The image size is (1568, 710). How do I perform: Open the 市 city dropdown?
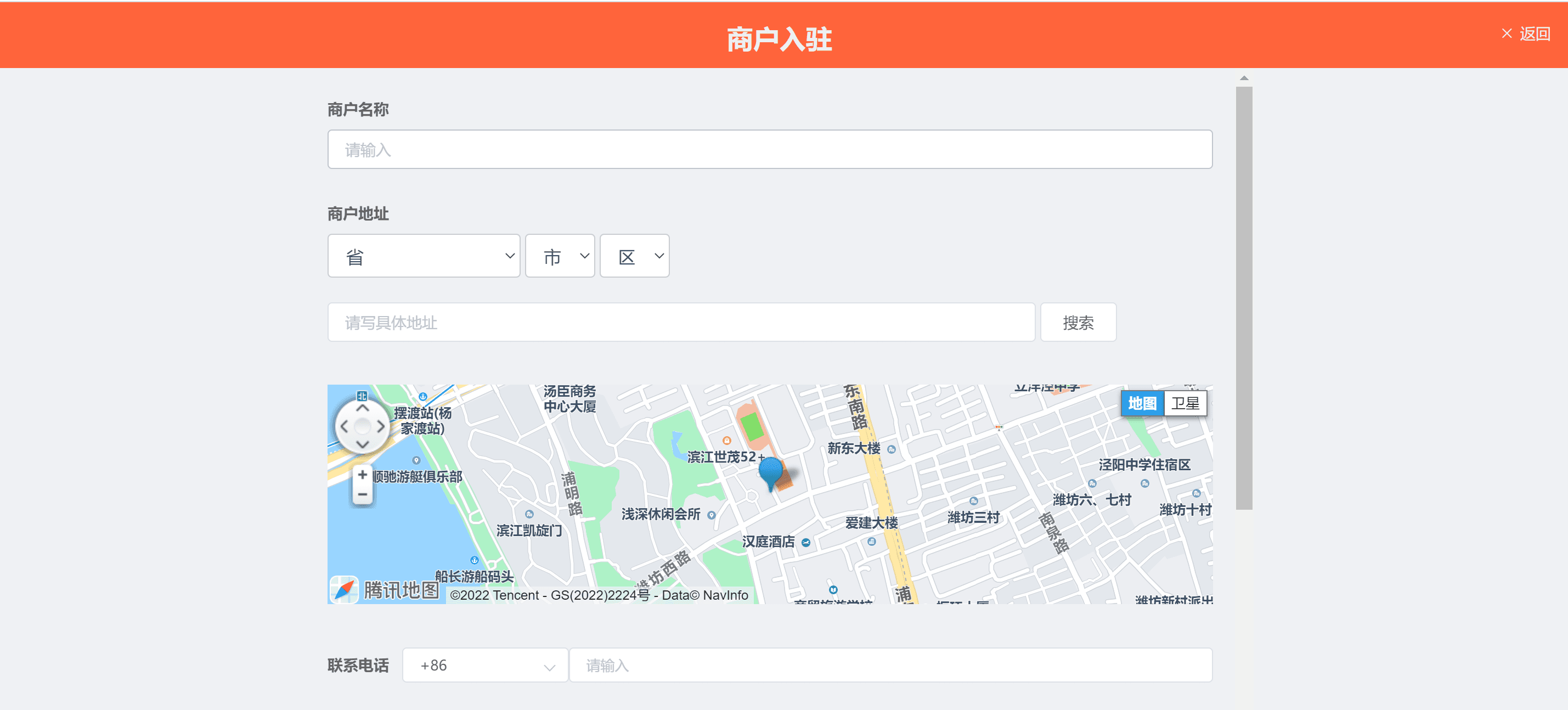pos(560,256)
